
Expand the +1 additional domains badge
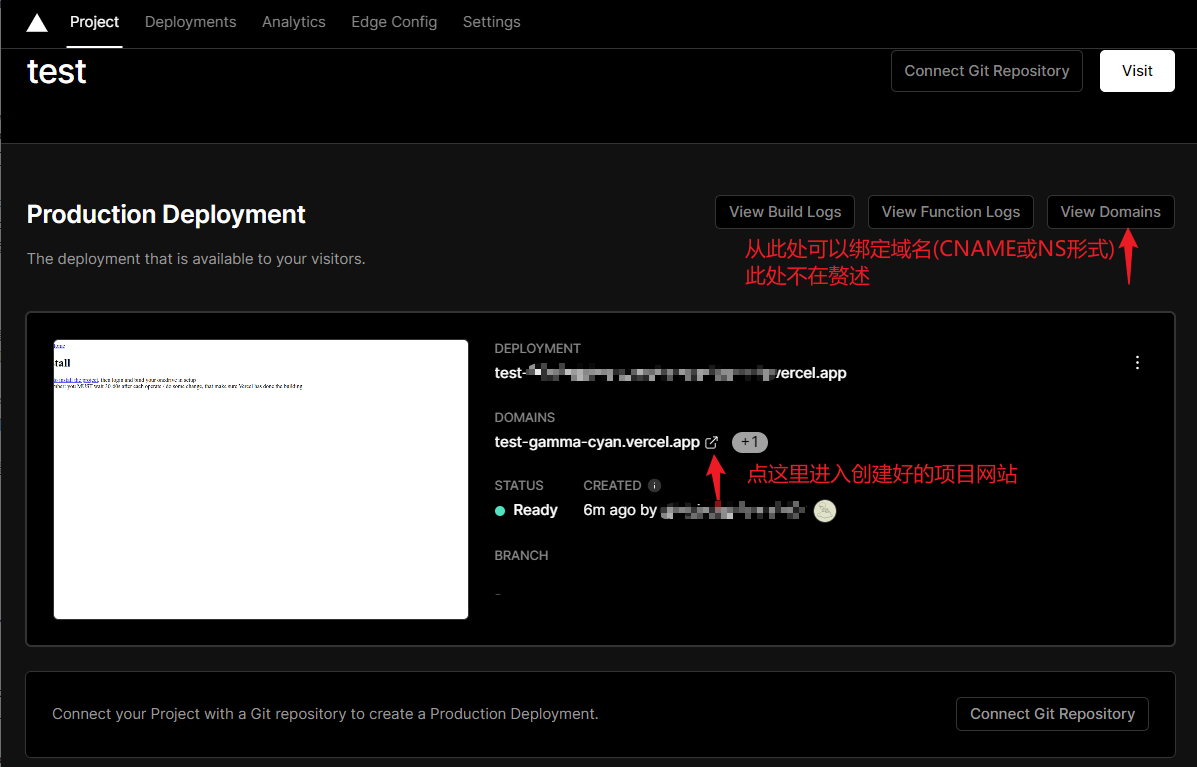(749, 442)
